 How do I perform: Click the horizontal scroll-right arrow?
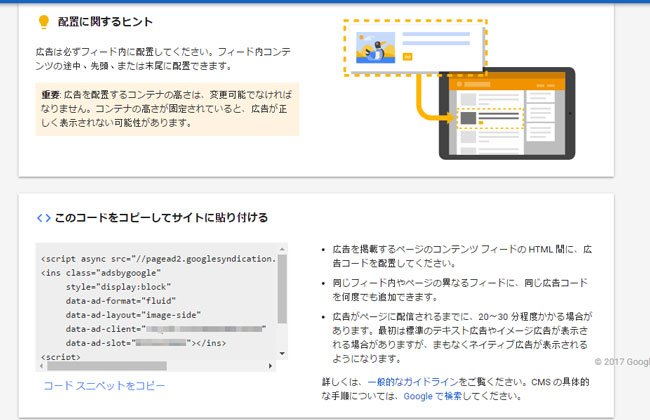point(270,366)
